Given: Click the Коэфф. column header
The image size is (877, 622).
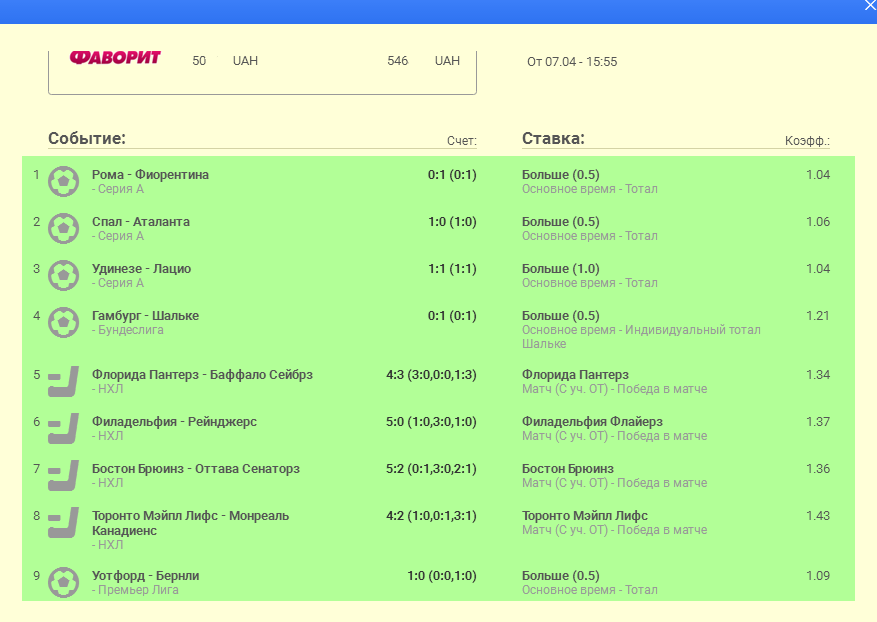Looking at the screenshot, I should tap(807, 141).
